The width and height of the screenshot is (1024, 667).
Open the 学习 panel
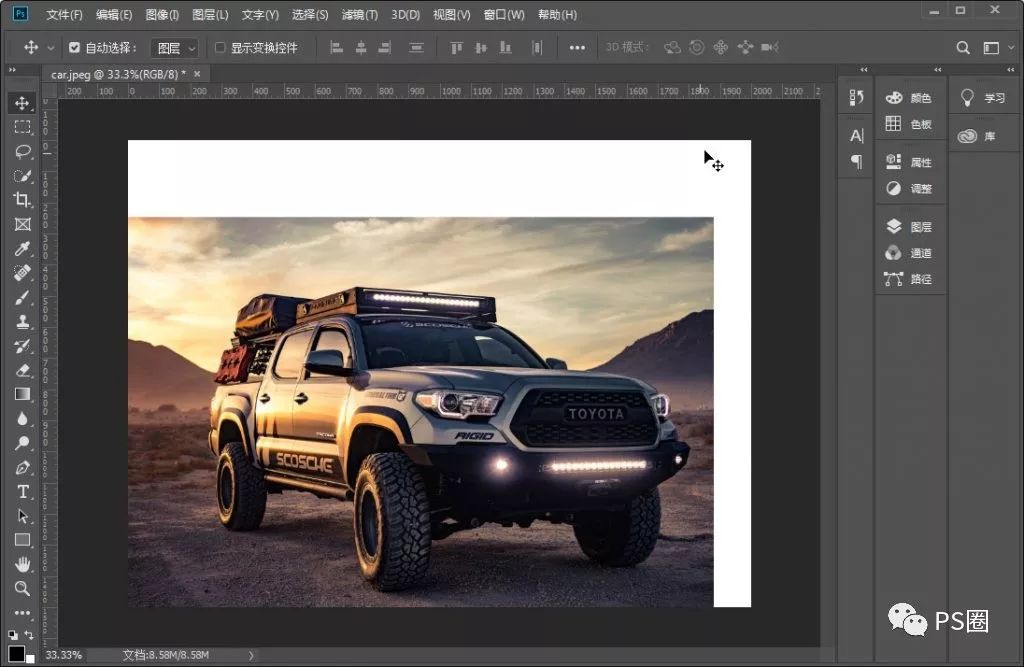tap(983, 98)
